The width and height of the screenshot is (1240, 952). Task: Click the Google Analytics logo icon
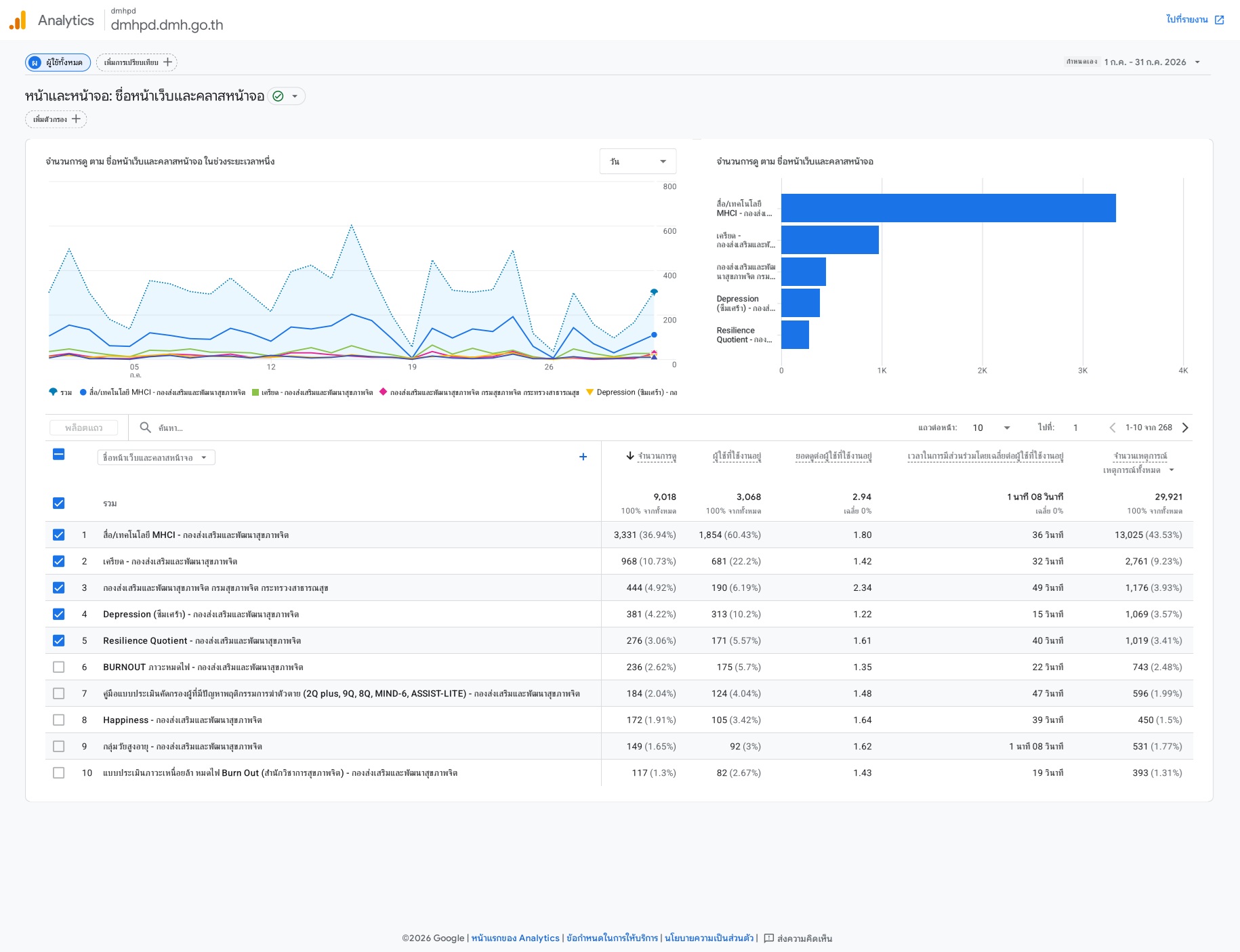18,20
